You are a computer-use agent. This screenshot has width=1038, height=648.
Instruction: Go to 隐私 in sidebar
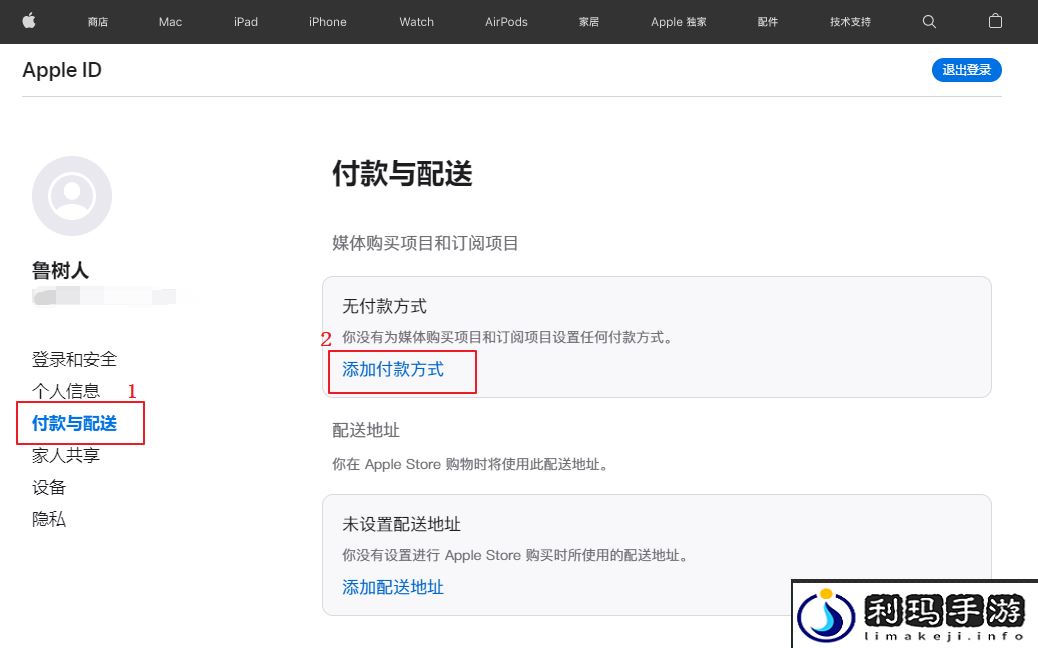[49, 519]
